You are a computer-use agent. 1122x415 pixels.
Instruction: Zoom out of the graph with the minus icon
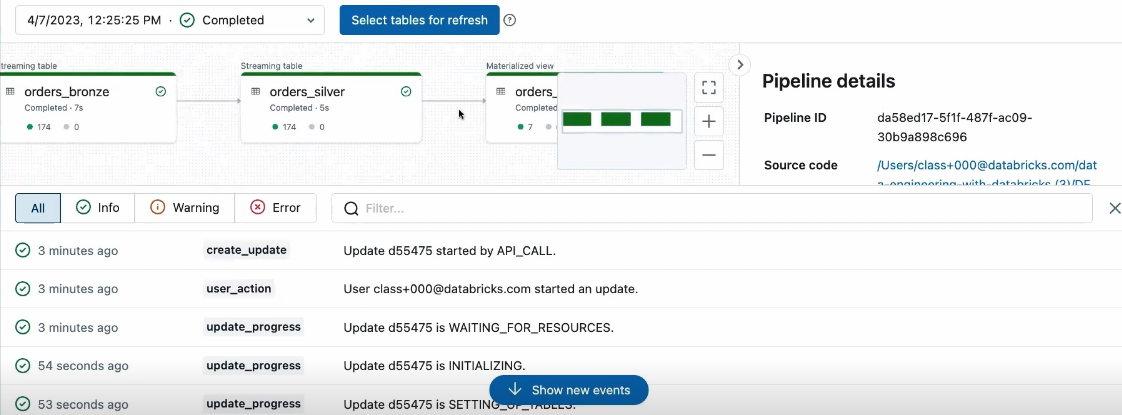pos(708,155)
